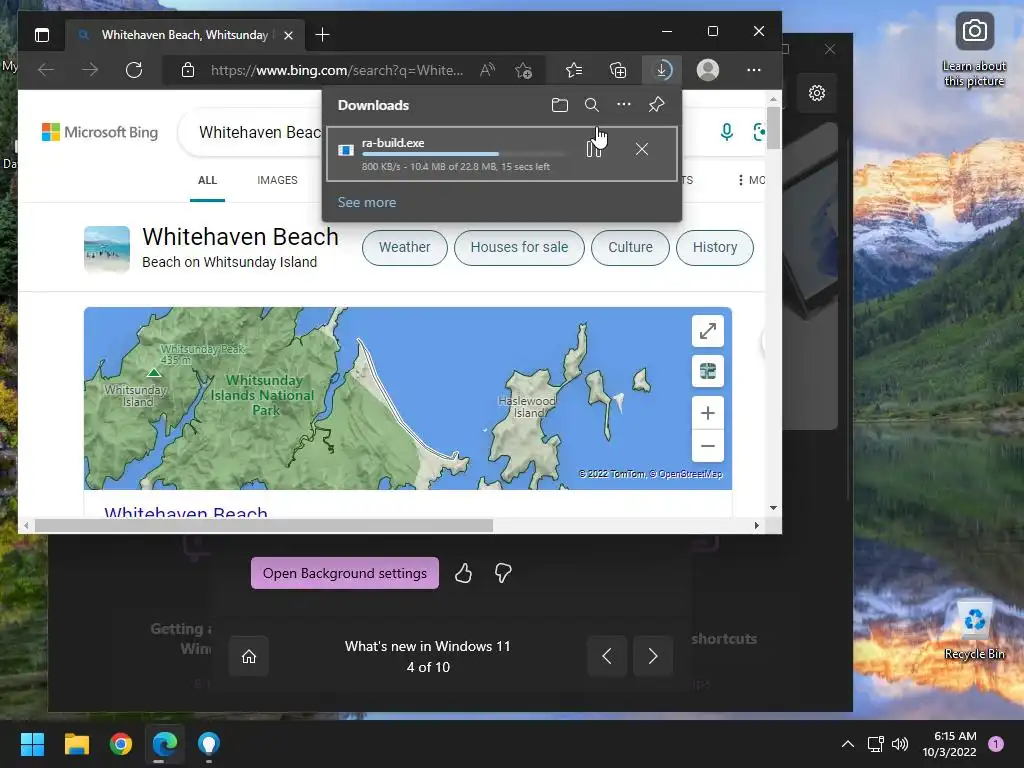Open the Tips app taskbar icon

209,744
